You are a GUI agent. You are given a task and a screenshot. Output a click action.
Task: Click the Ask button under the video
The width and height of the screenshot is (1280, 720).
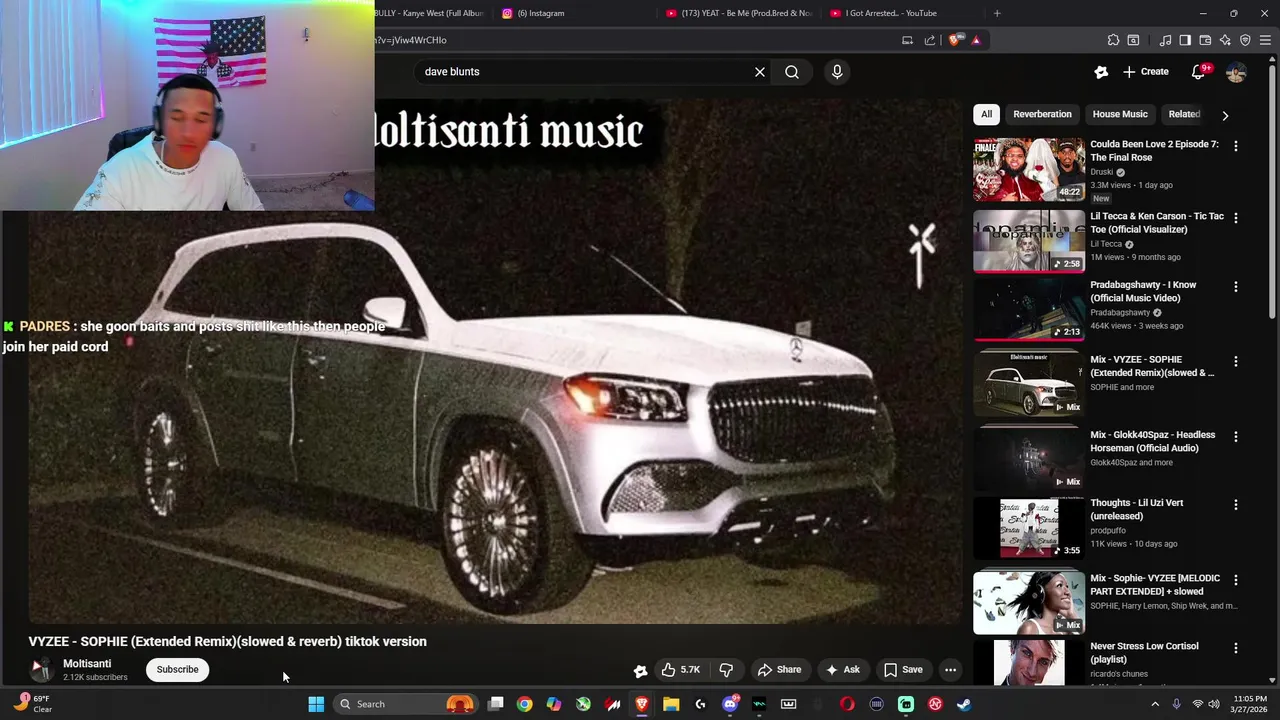[x=842, y=669]
